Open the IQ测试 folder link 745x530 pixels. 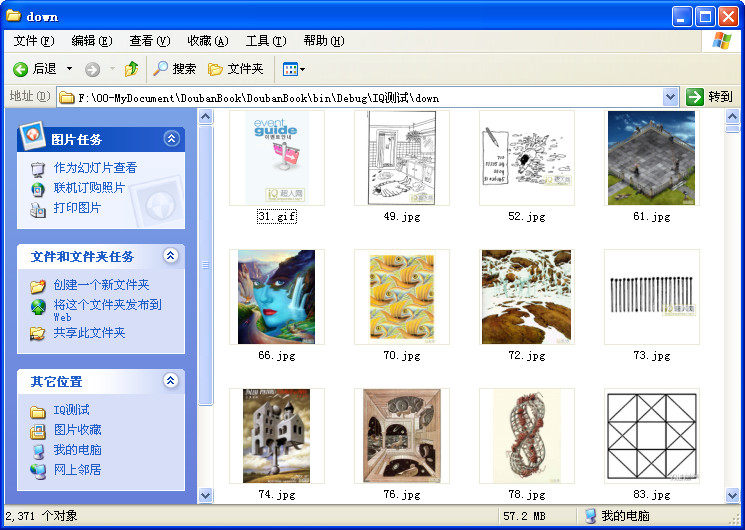[x=71, y=410]
